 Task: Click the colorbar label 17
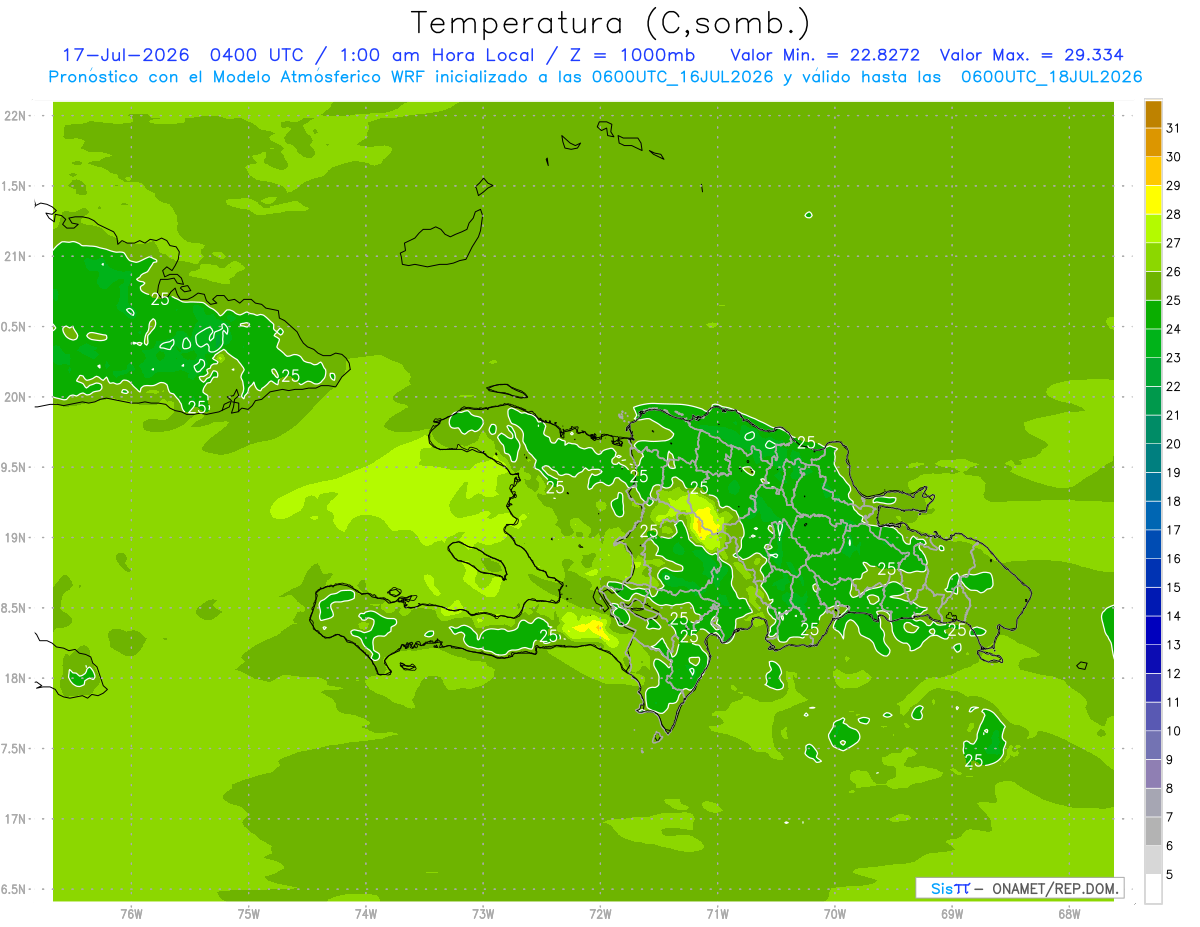(x=1174, y=530)
